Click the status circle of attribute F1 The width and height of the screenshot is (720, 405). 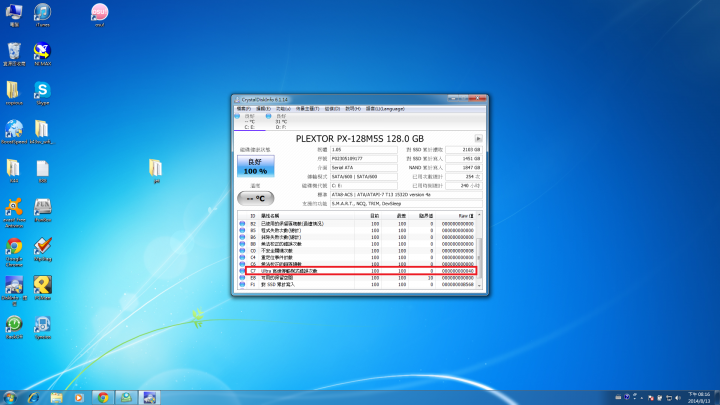coord(242,285)
